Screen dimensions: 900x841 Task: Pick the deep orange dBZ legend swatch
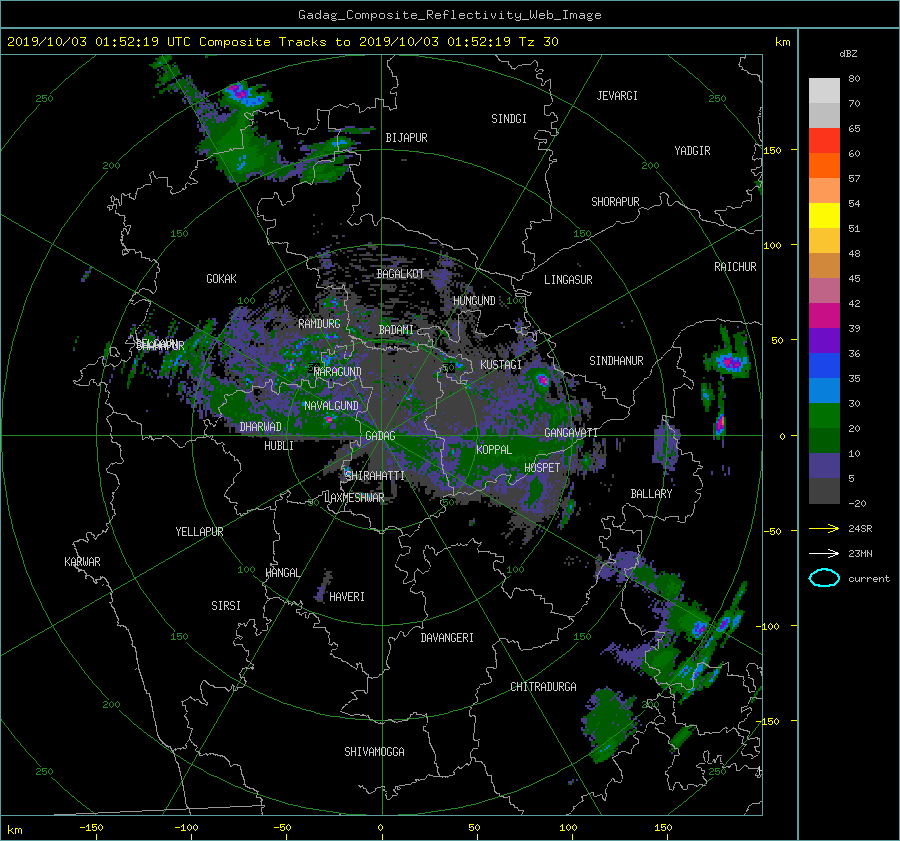click(x=824, y=166)
